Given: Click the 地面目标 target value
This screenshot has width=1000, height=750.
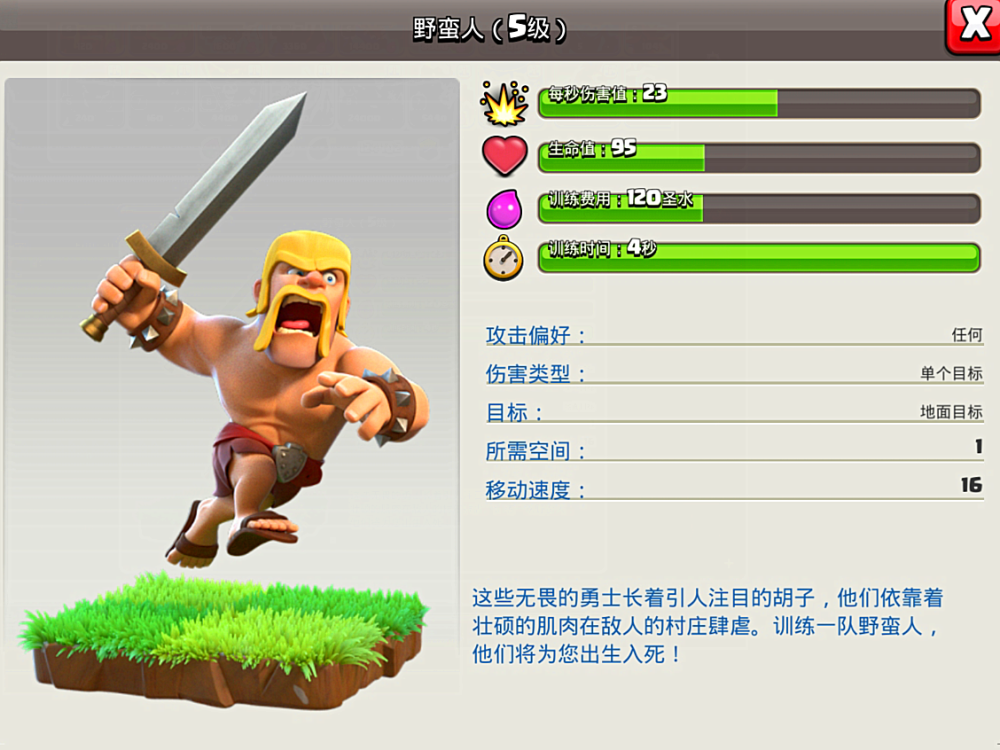Looking at the screenshot, I should coord(951,412).
